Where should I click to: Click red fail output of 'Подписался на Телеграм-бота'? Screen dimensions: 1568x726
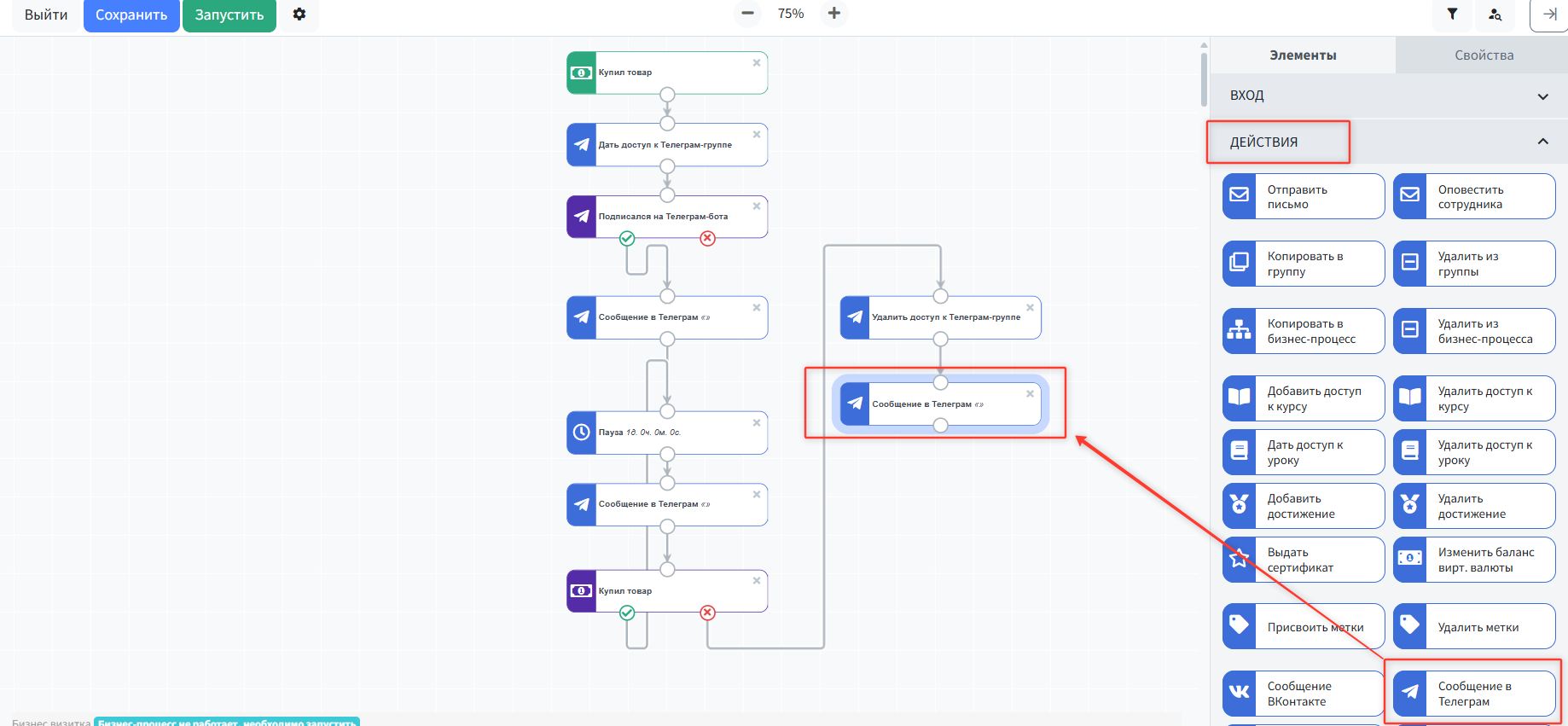[707, 239]
